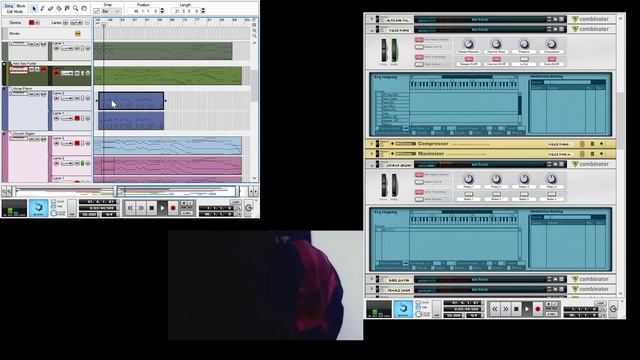Image resolution: width=640 pixels, height=360 pixels.
Task: Toggle green button on Church Organ second lane
Action: [x=82, y=163]
